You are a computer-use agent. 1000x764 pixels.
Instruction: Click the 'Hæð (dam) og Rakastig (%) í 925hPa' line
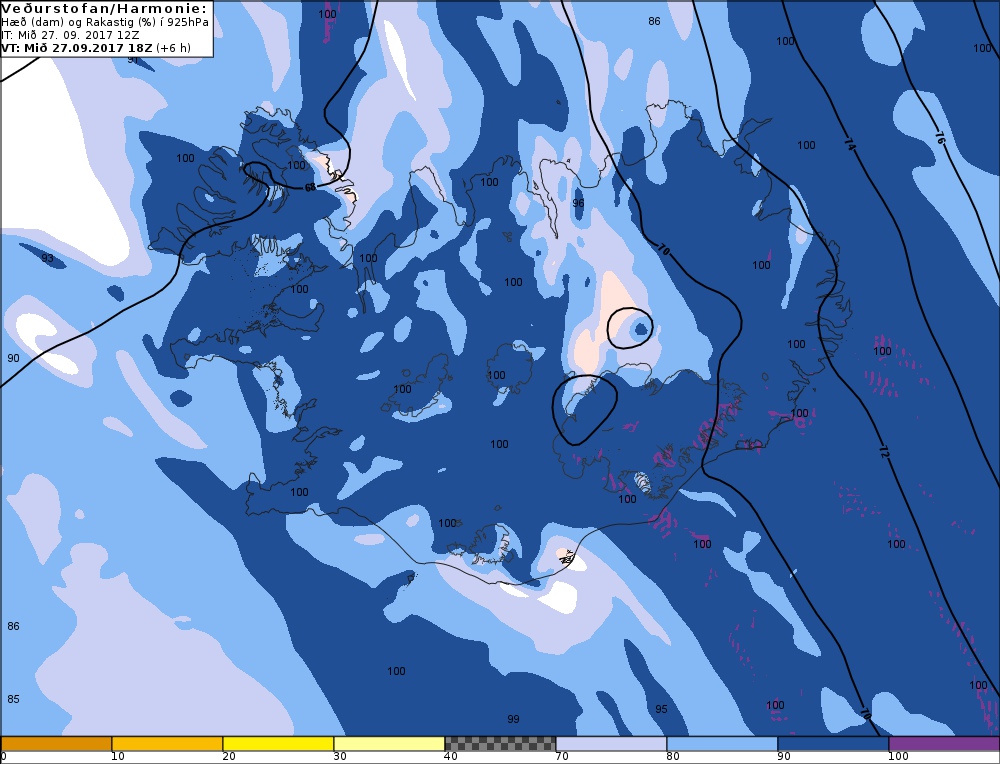click(105, 22)
